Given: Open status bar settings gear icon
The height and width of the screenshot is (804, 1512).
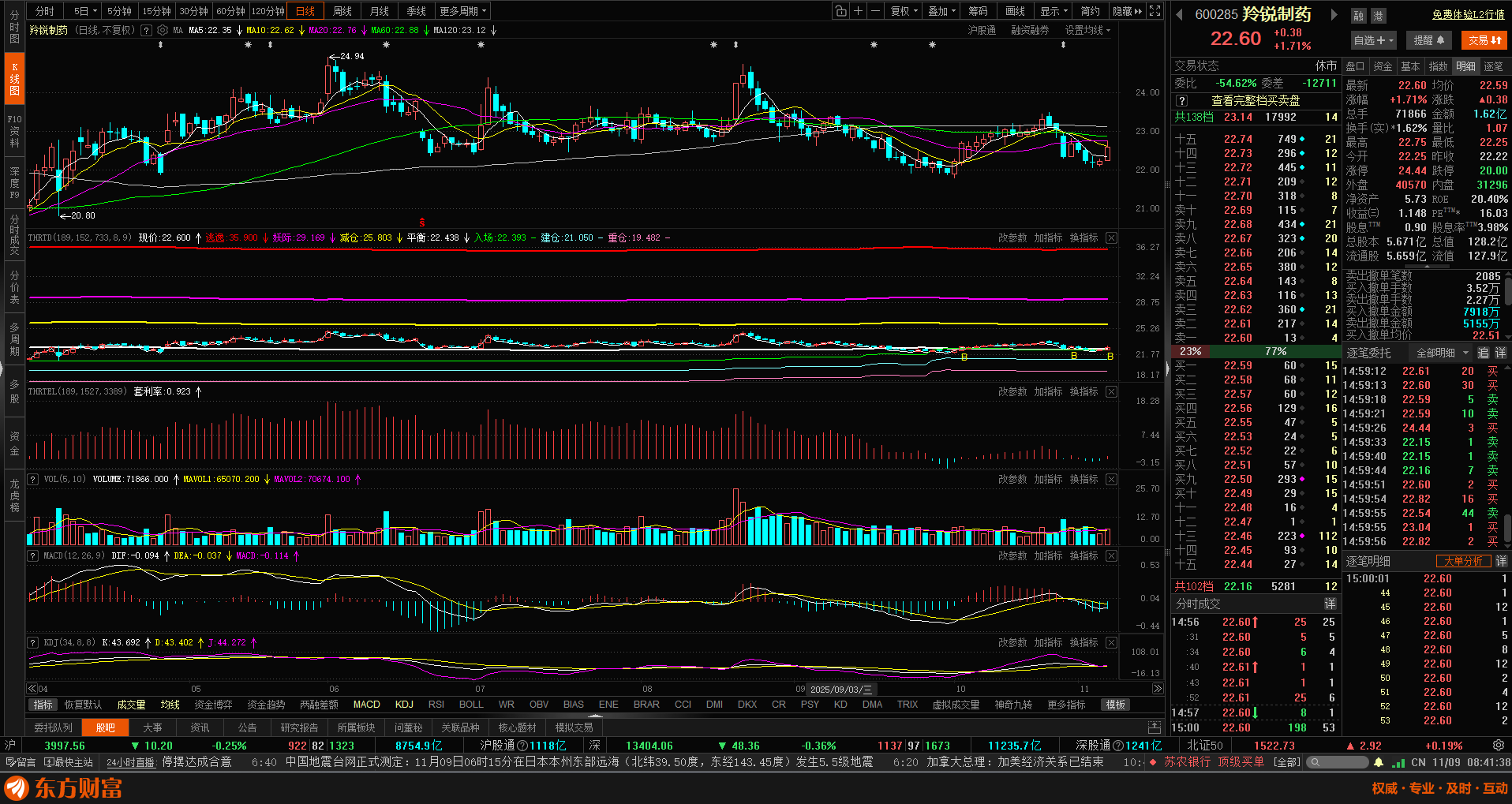Looking at the screenshot, I should (x=1498, y=746).
